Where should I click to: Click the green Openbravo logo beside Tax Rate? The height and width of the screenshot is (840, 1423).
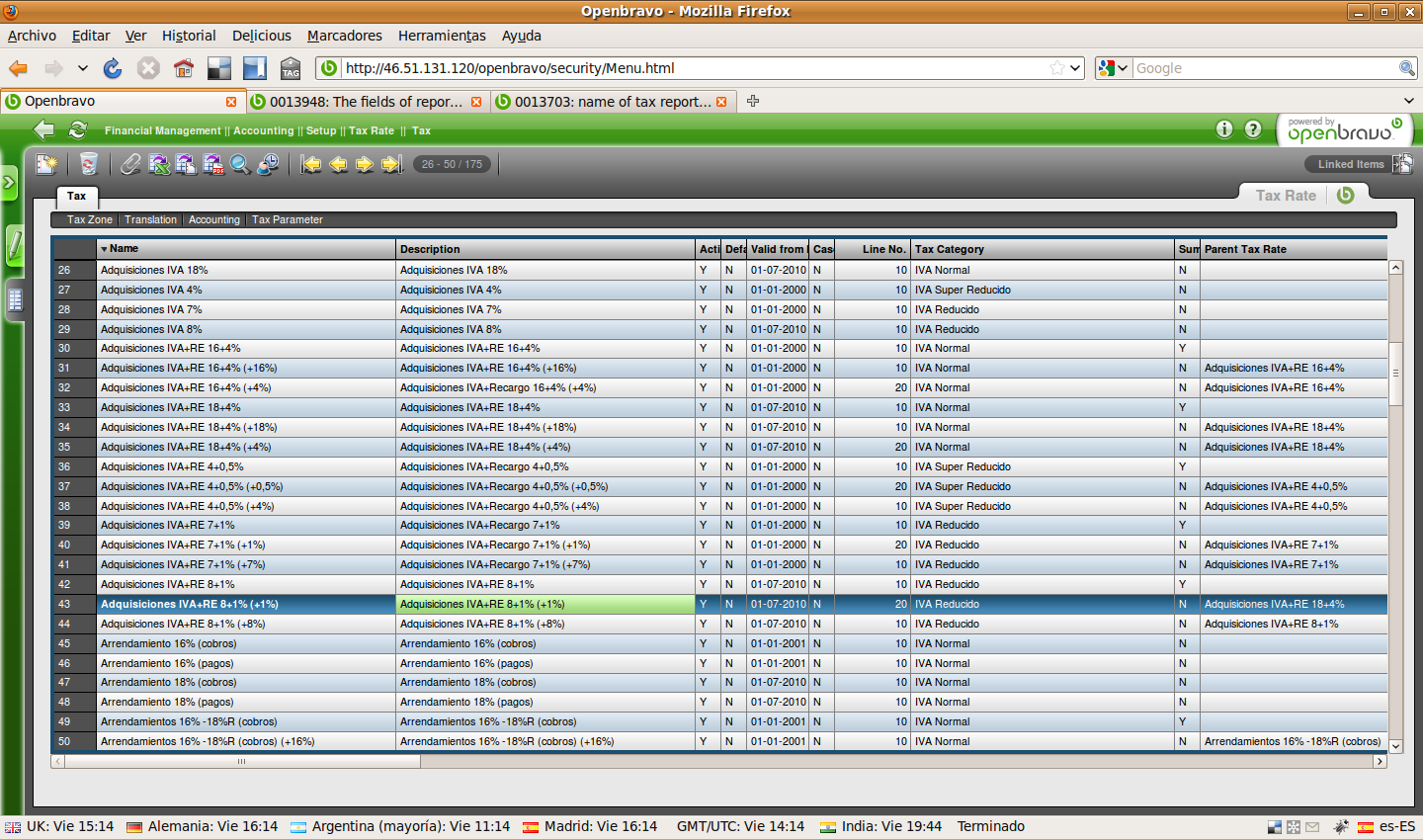click(1345, 195)
